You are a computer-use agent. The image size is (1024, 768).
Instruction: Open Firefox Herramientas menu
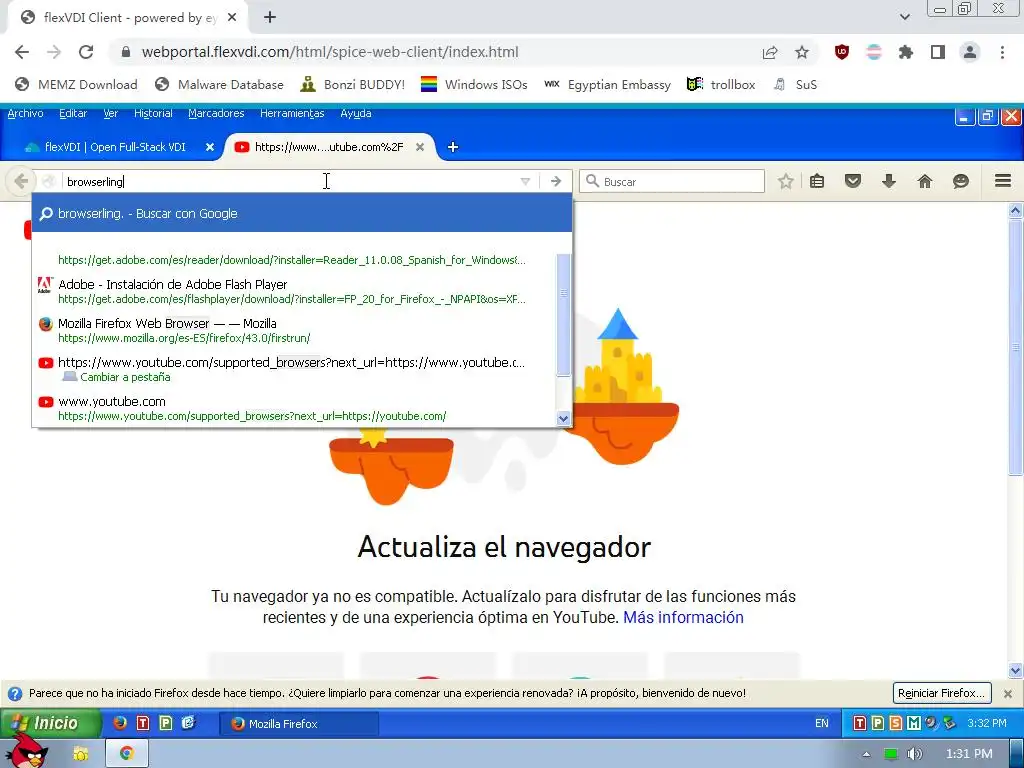292,114
